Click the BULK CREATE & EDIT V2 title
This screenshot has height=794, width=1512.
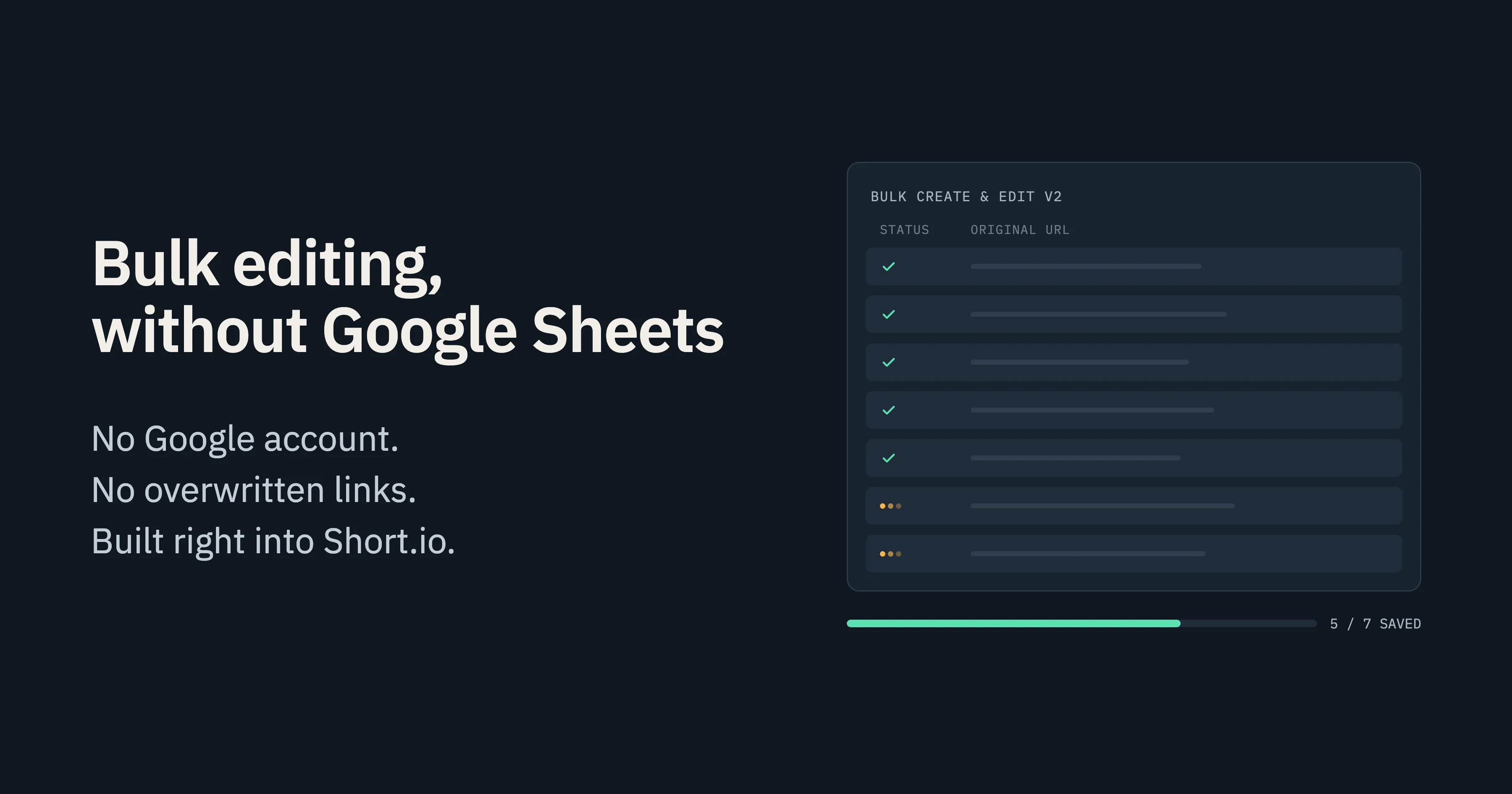click(966, 197)
